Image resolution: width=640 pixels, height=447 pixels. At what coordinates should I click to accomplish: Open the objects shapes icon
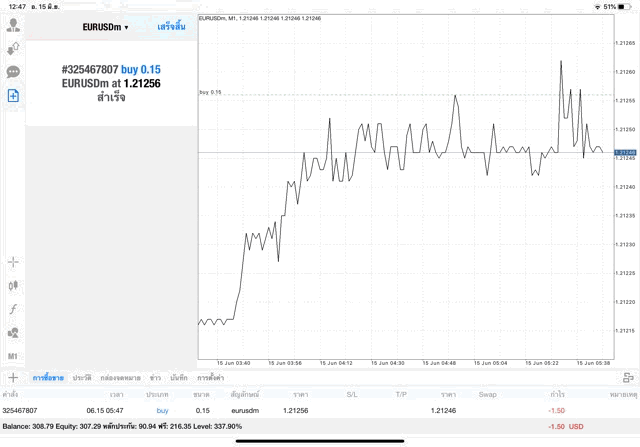click(13, 333)
